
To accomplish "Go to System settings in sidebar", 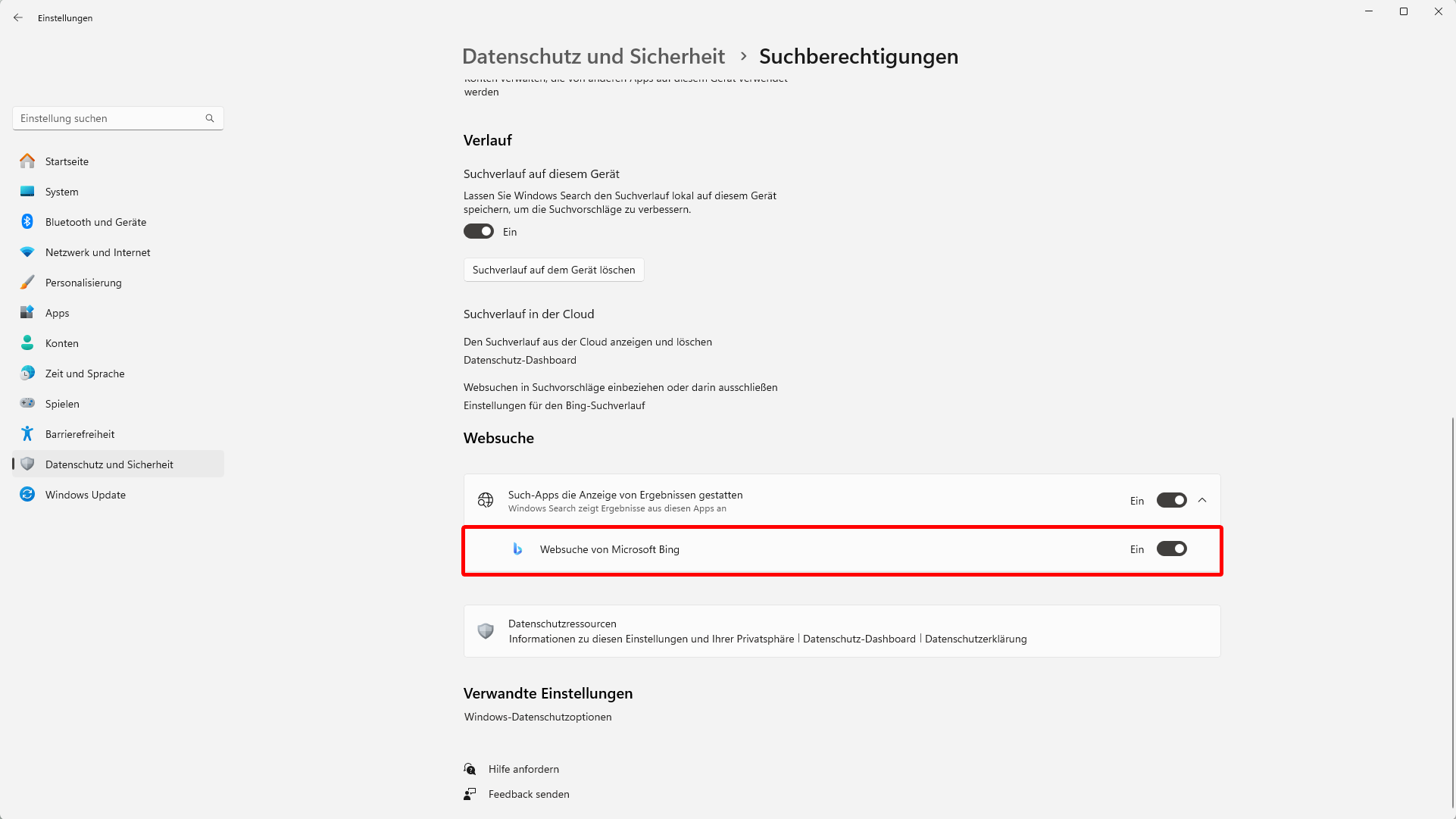I will tap(61, 192).
